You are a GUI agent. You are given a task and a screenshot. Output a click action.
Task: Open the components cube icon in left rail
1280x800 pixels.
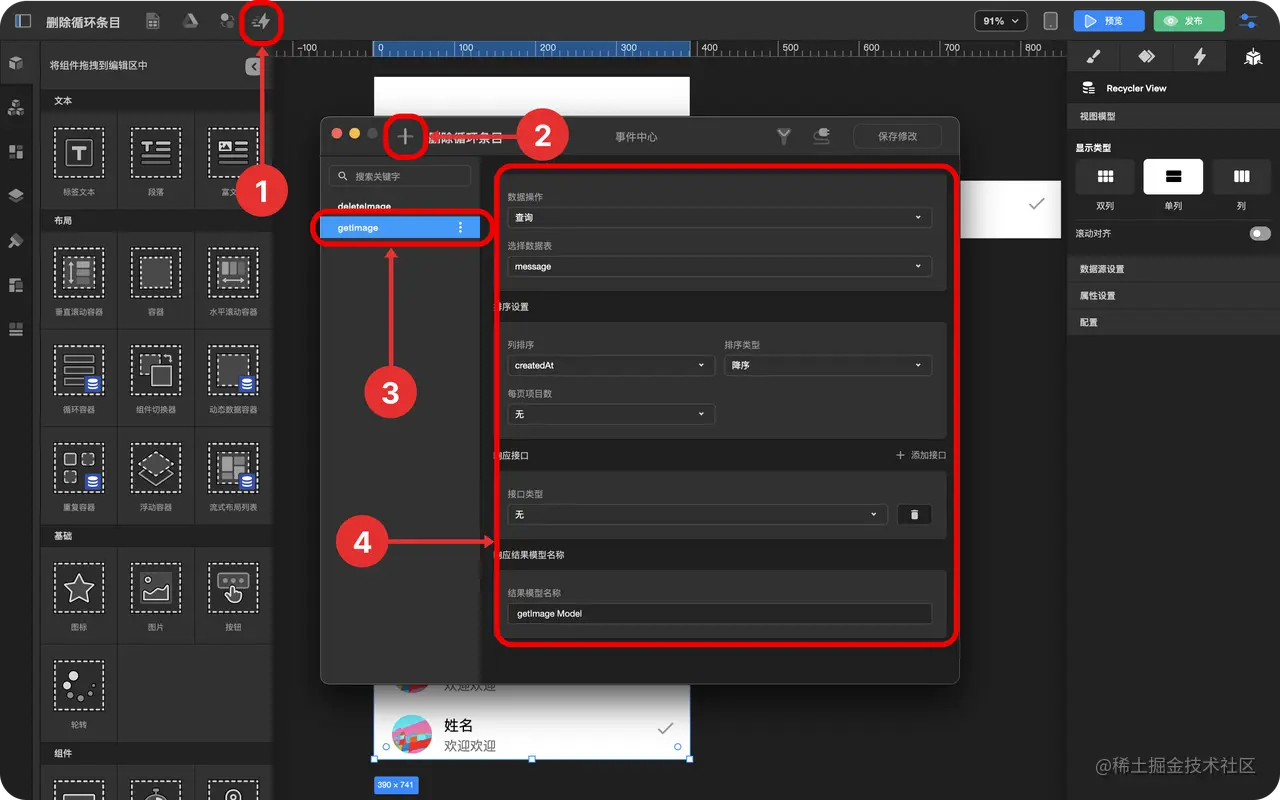click(16, 64)
